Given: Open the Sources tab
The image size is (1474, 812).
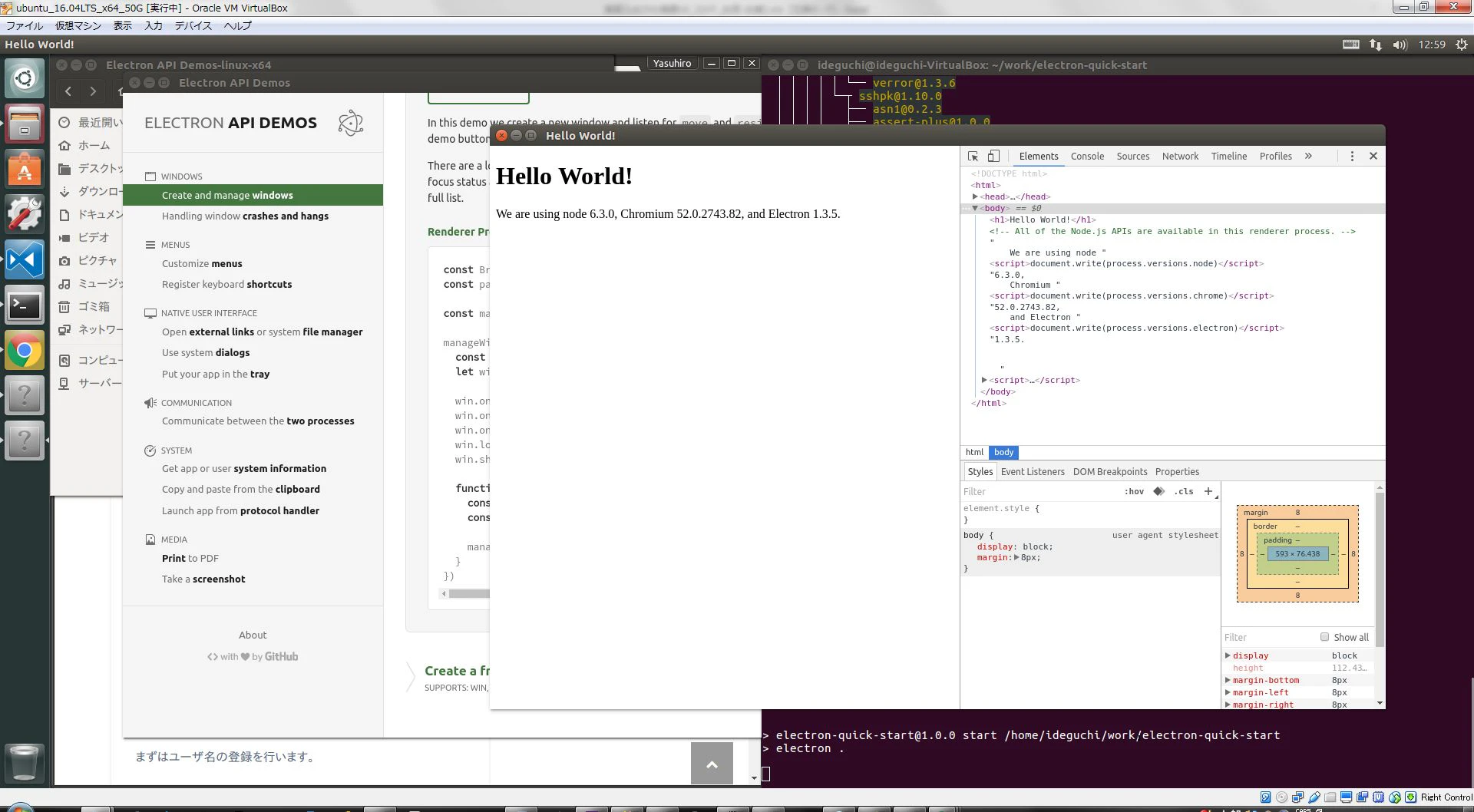Looking at the screenshot, I should coord(1133,156).
